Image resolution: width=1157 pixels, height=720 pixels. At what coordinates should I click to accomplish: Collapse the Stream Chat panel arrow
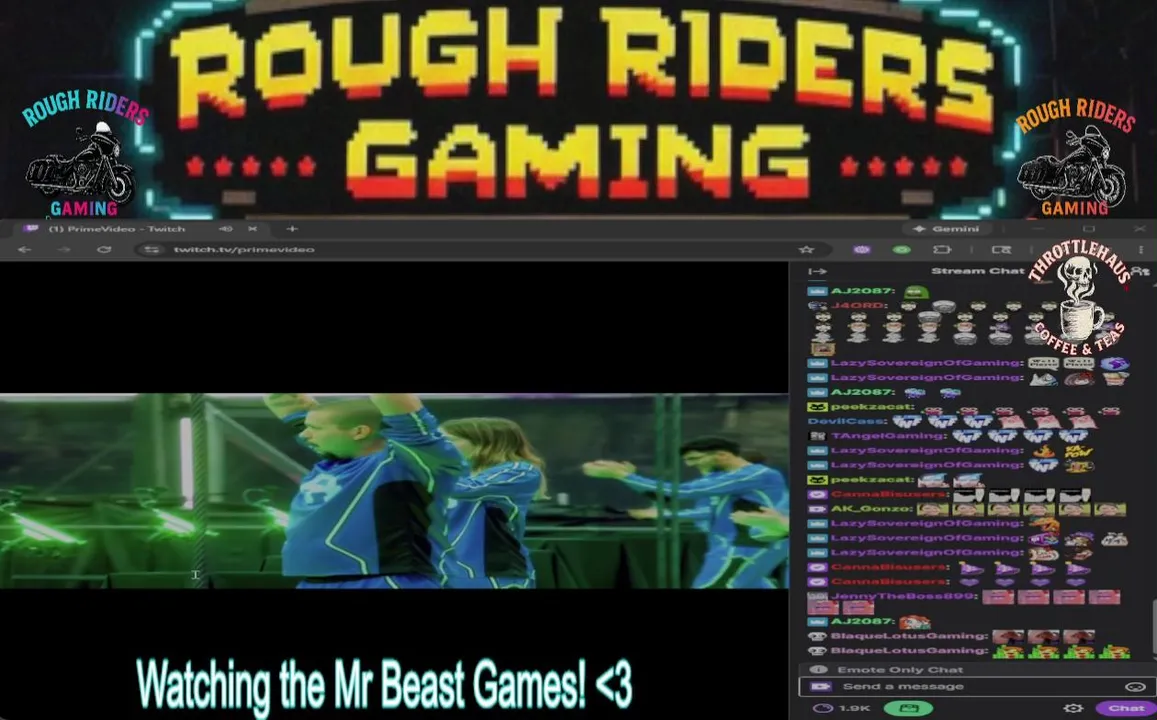[817, 271]
